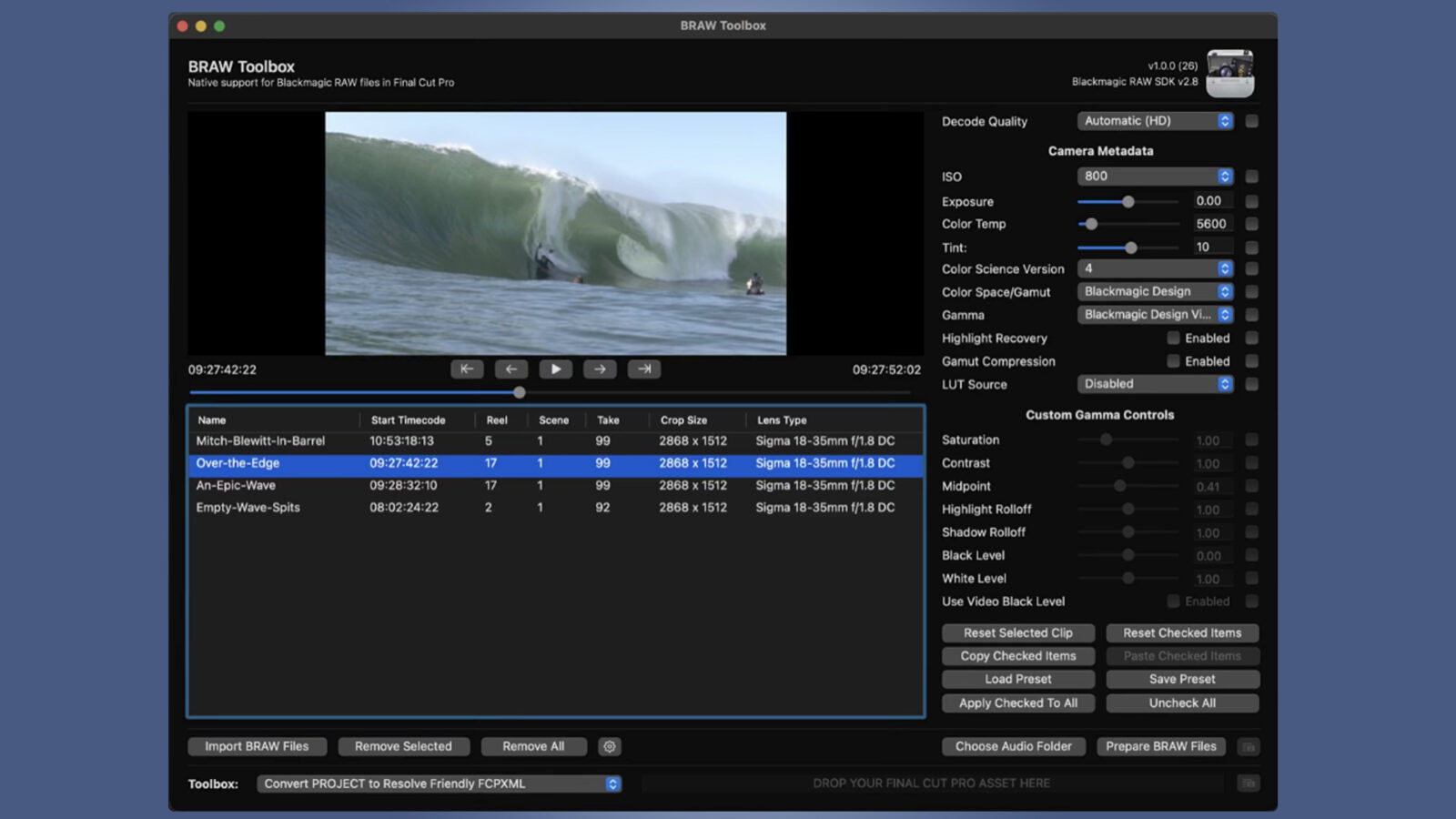Tick checkbox right of Decode Quality

[x=1252, y=121]
